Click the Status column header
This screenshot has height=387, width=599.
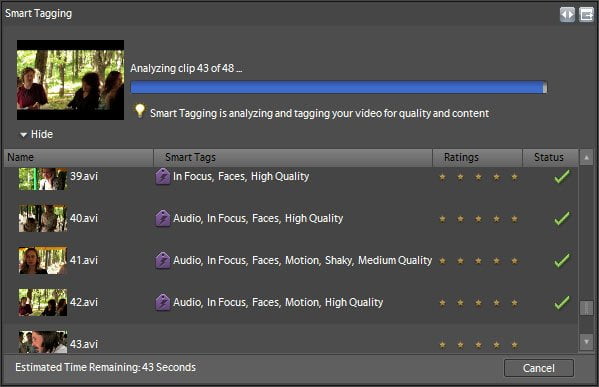[550, 157]
